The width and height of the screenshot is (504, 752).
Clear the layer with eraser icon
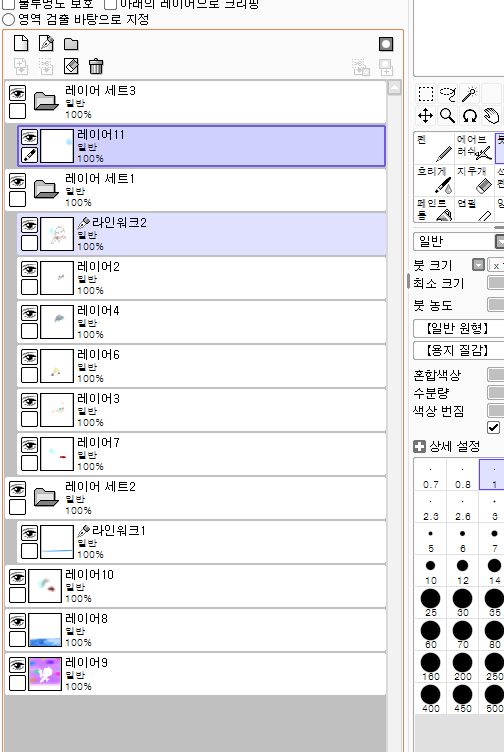click(x=71, y=66)
